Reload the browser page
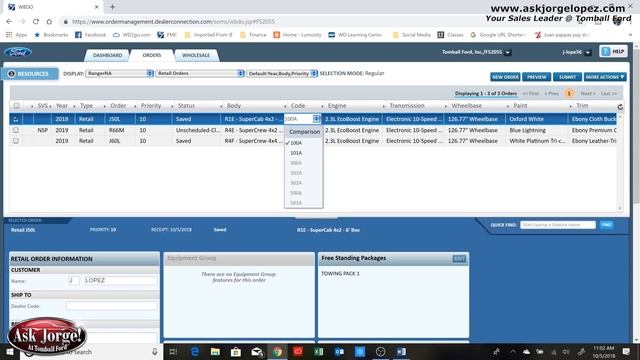This screenshot has width=640, height=360. (x=36, y=21)
